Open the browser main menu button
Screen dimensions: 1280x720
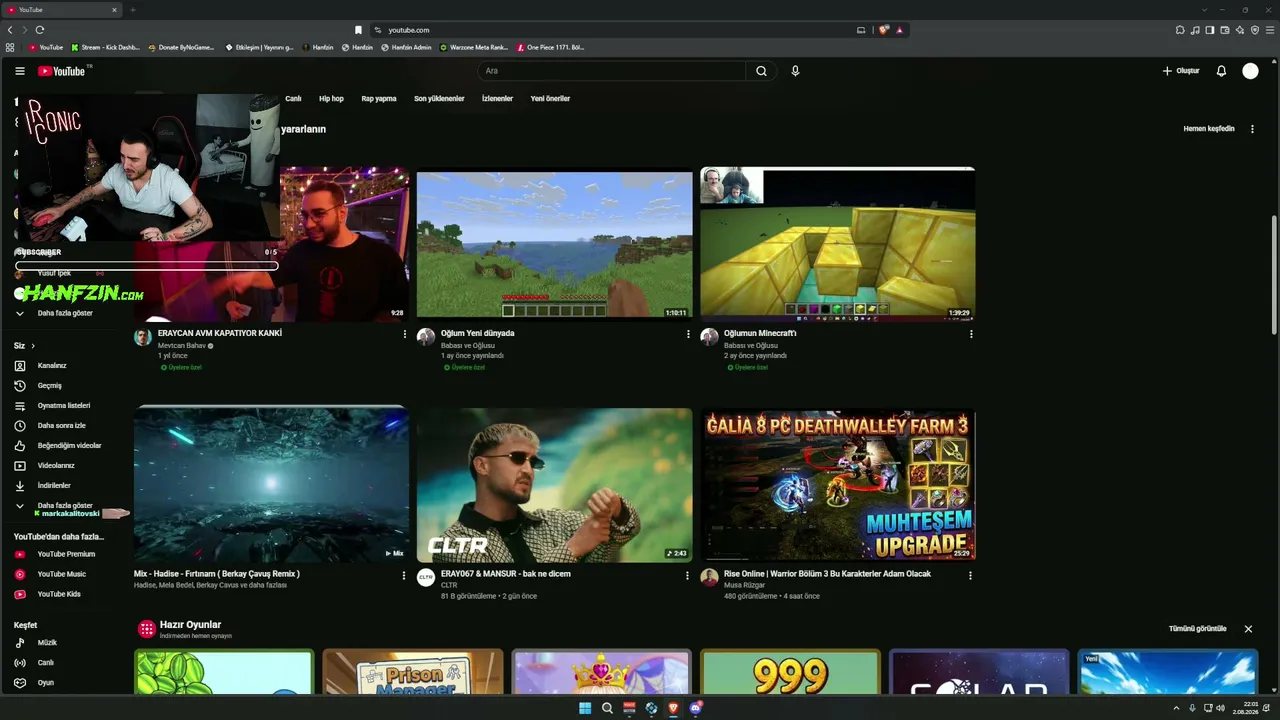(1270, 30)
